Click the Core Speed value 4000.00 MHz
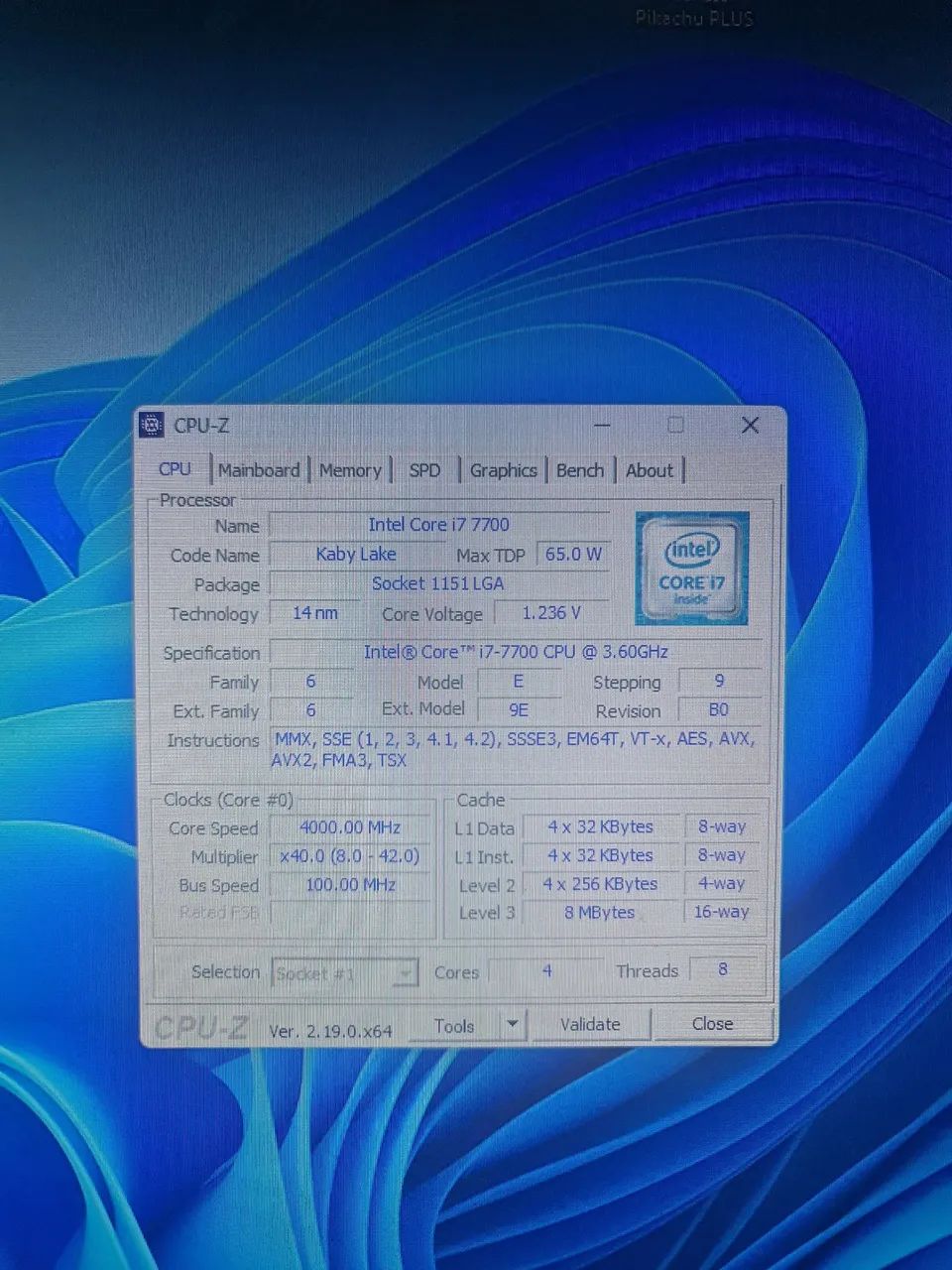The image size is (952, 1270). point(349,827)
